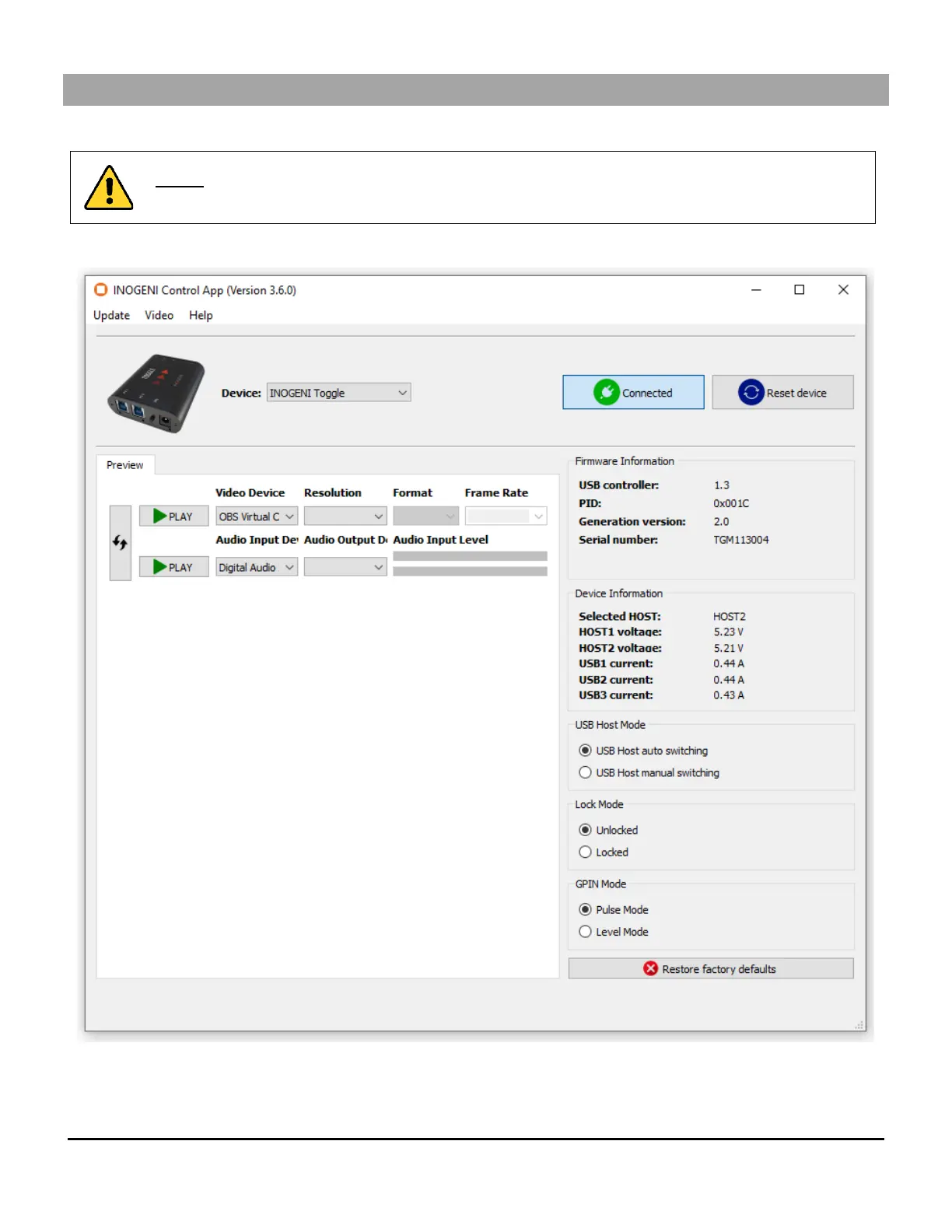Click the Reset device button label
This screenshot has width=952, height=1232.
(796, 393)
